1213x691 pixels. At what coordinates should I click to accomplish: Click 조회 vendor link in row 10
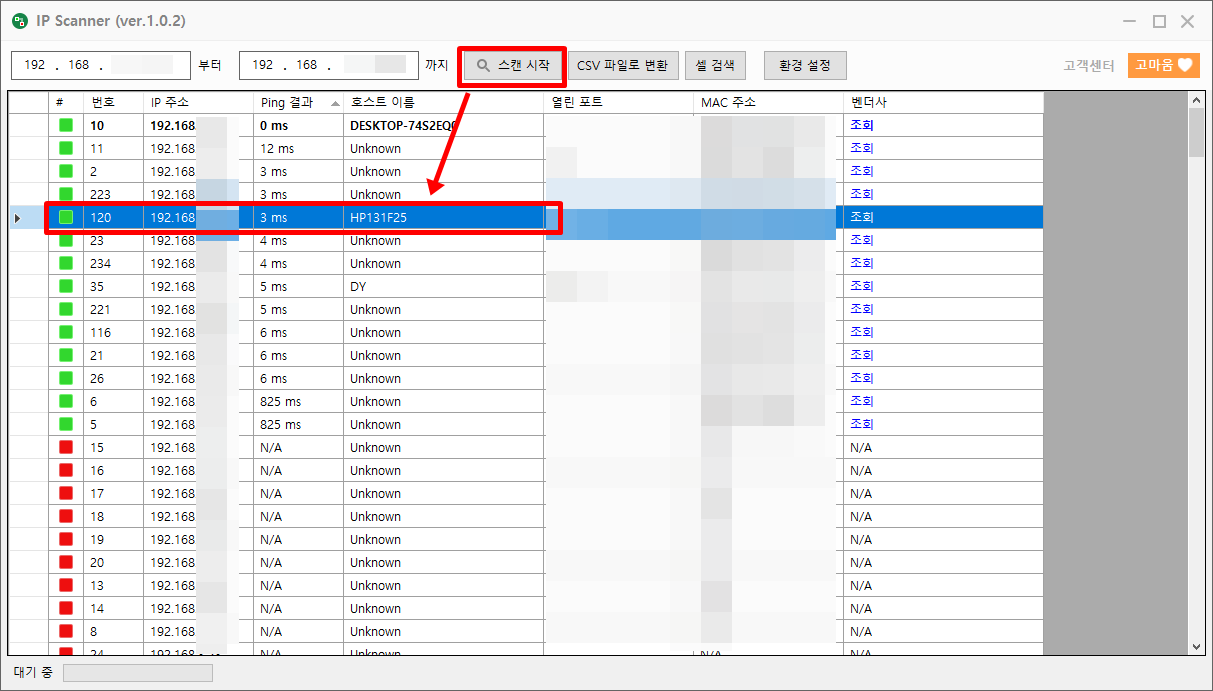point(861,126)
